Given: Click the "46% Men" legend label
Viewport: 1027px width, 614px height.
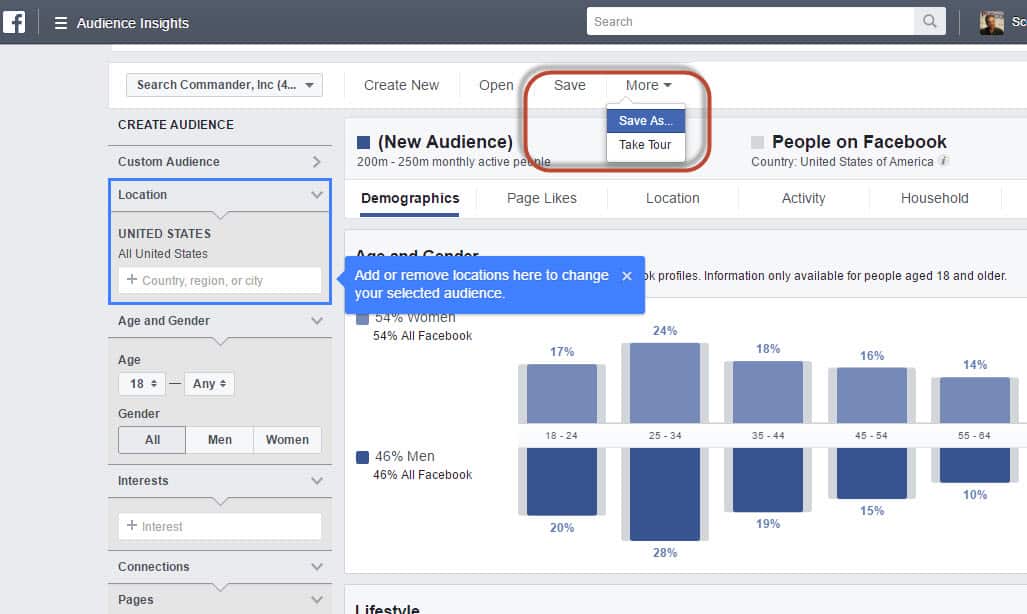Looking at the screenshot, I should pos(405,456).
